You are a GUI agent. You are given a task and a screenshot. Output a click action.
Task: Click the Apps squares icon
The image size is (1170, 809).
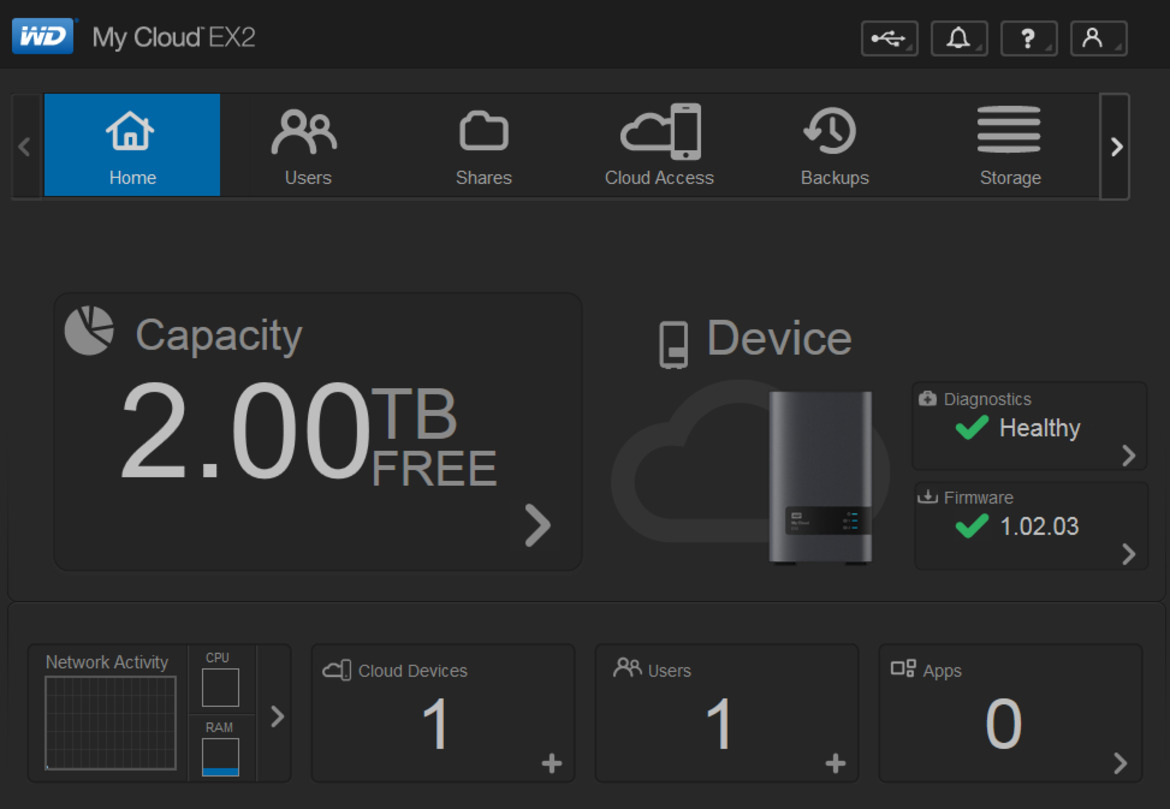click(904, 668)
